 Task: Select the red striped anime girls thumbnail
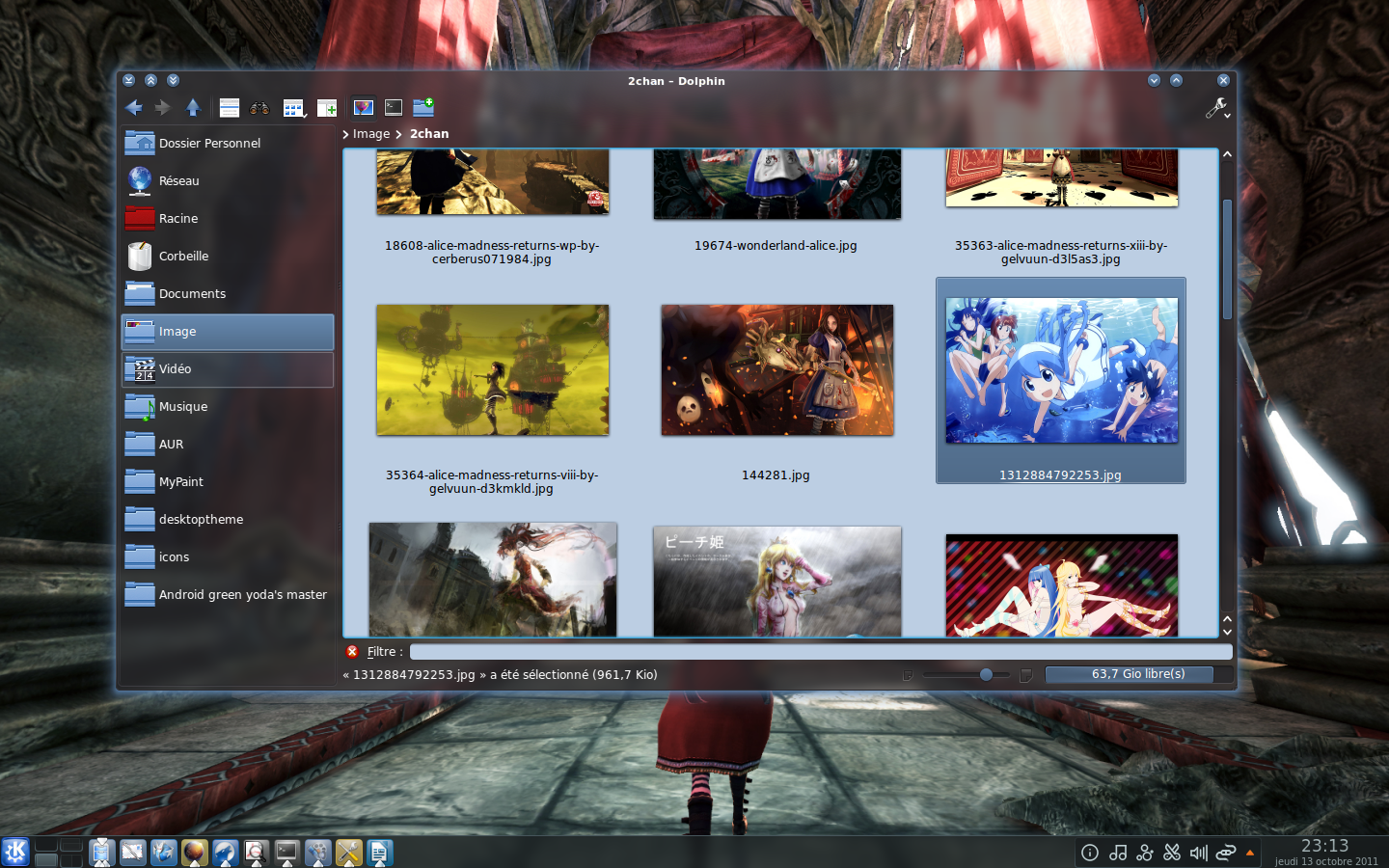pyautogui.click(x=1062, y=584)
